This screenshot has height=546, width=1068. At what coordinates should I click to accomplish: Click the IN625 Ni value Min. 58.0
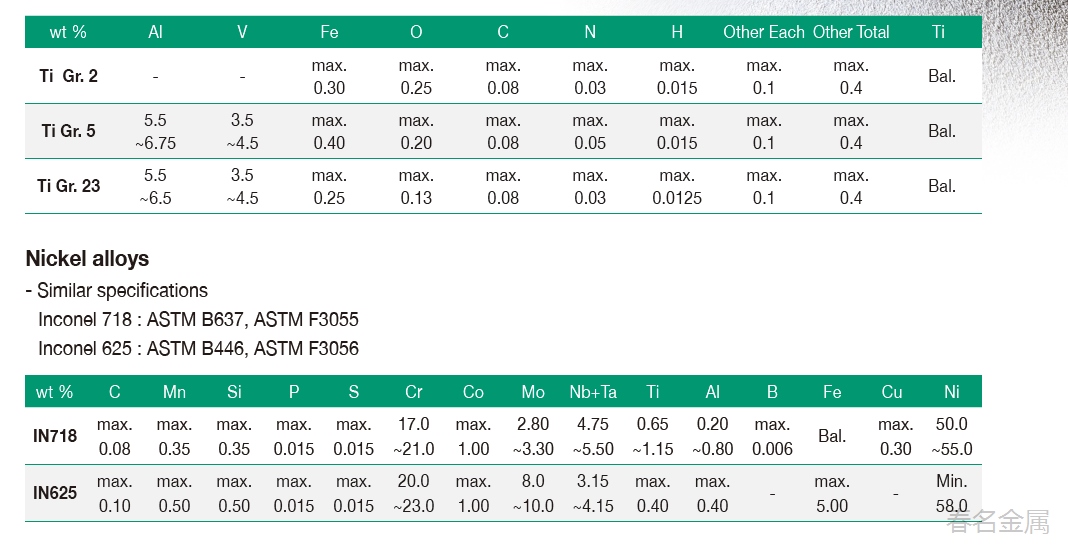(952, 493)
